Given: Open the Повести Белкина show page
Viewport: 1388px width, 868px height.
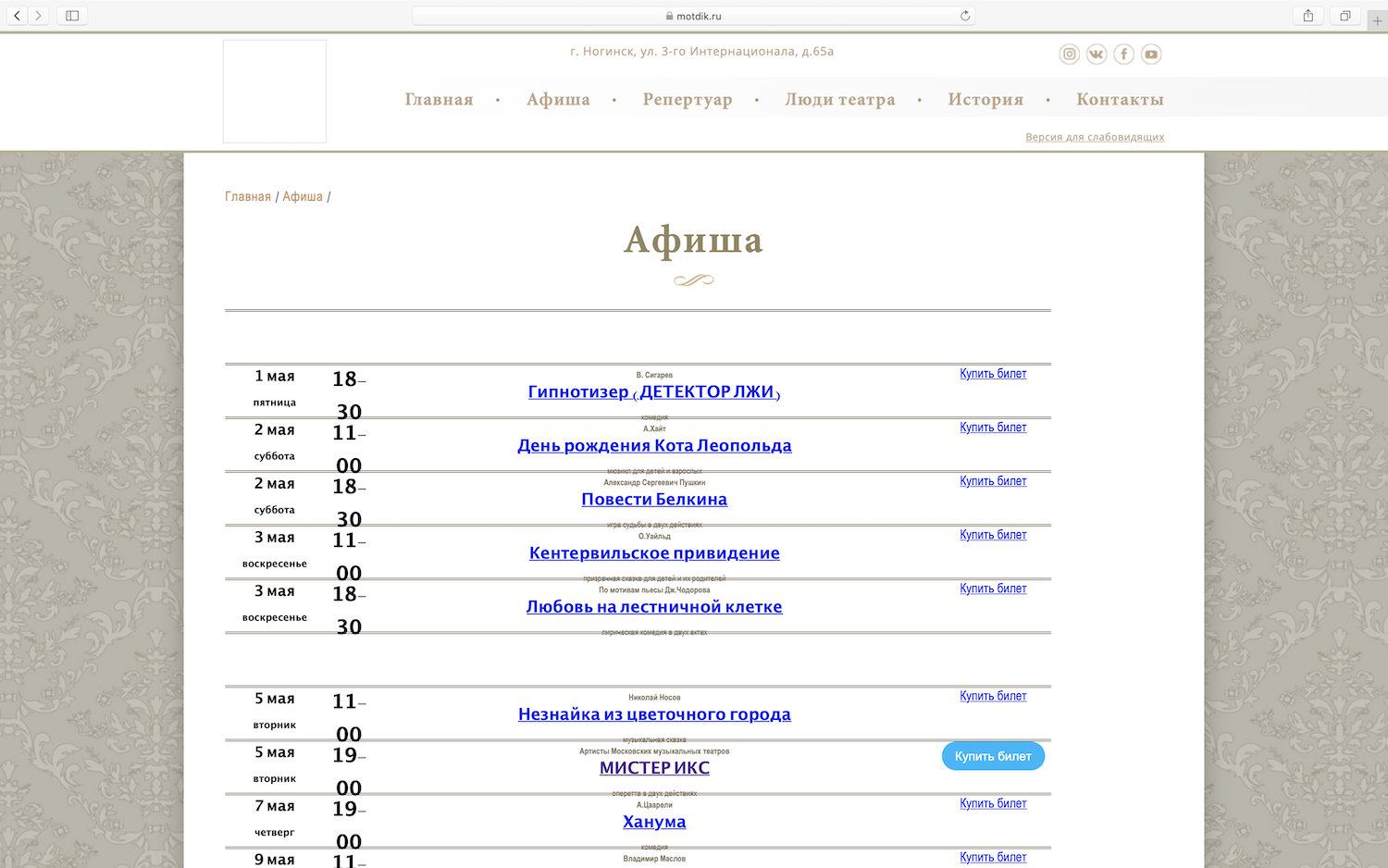Looking at the screenshot, I should (x=654, y=500).
